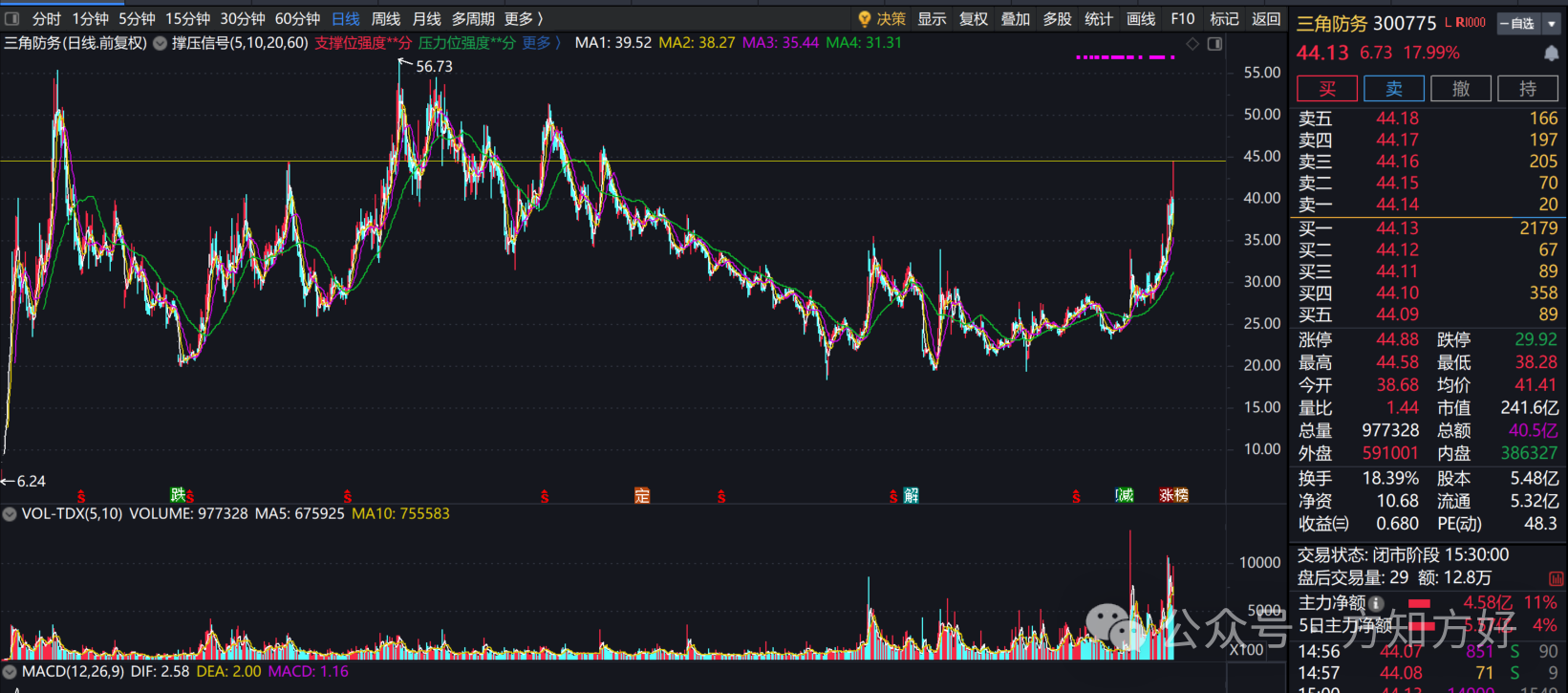Select the 卖五 44.18 order row

(x=1428, y=119)
